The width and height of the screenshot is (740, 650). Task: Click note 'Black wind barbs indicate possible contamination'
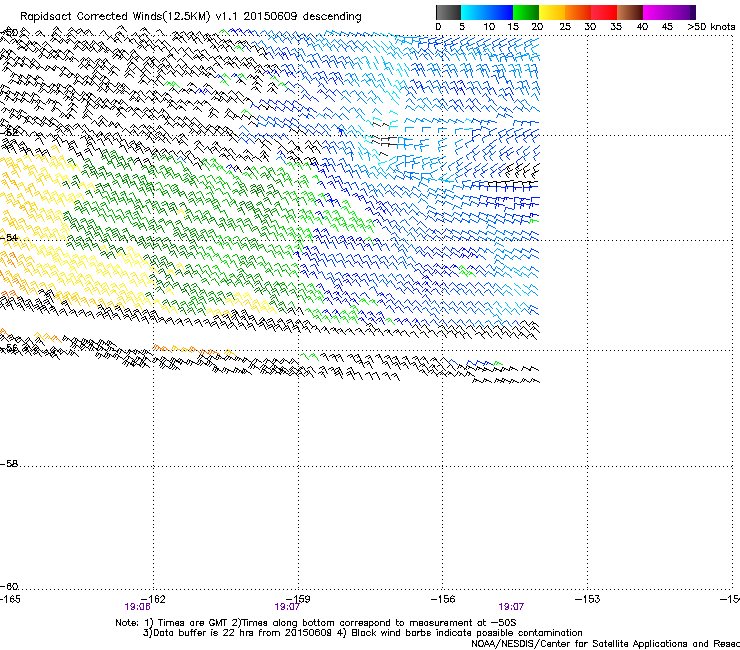click(x=467, y=633)
